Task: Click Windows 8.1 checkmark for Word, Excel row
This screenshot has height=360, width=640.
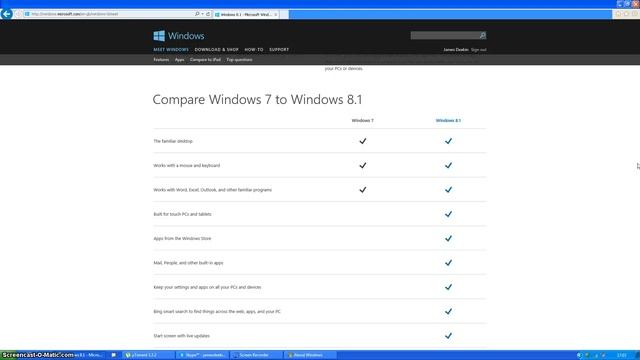Action: (448, 190)
